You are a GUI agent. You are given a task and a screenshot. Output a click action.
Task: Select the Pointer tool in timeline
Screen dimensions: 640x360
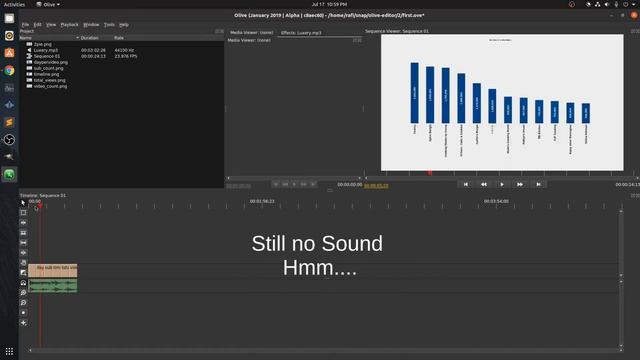(x=23, y=203)
